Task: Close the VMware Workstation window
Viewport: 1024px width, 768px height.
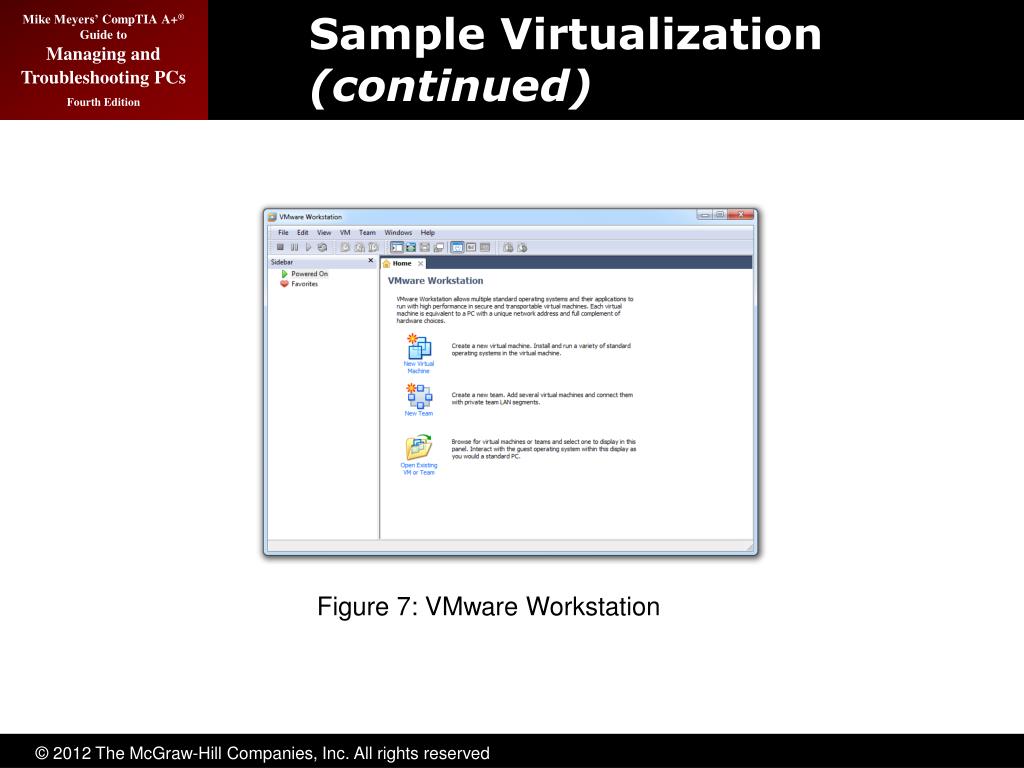Action: coord(741,214)
